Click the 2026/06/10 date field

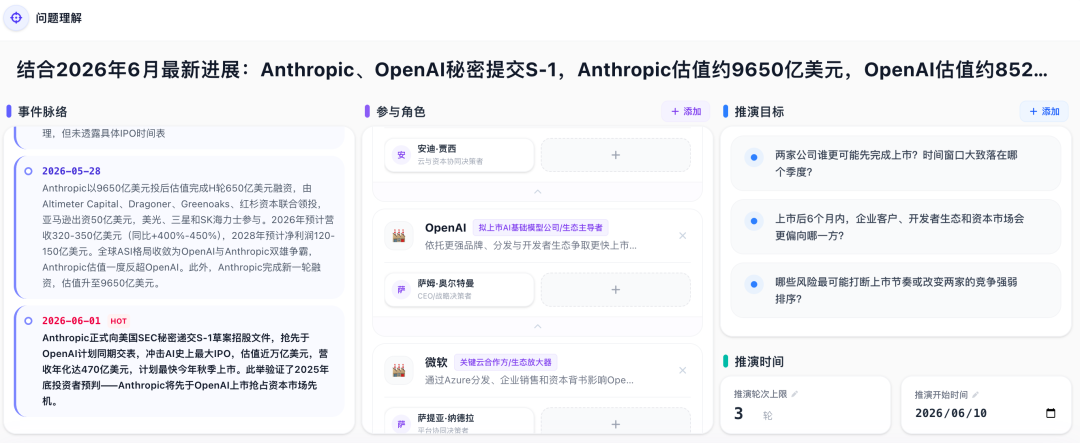click(985, 413)
